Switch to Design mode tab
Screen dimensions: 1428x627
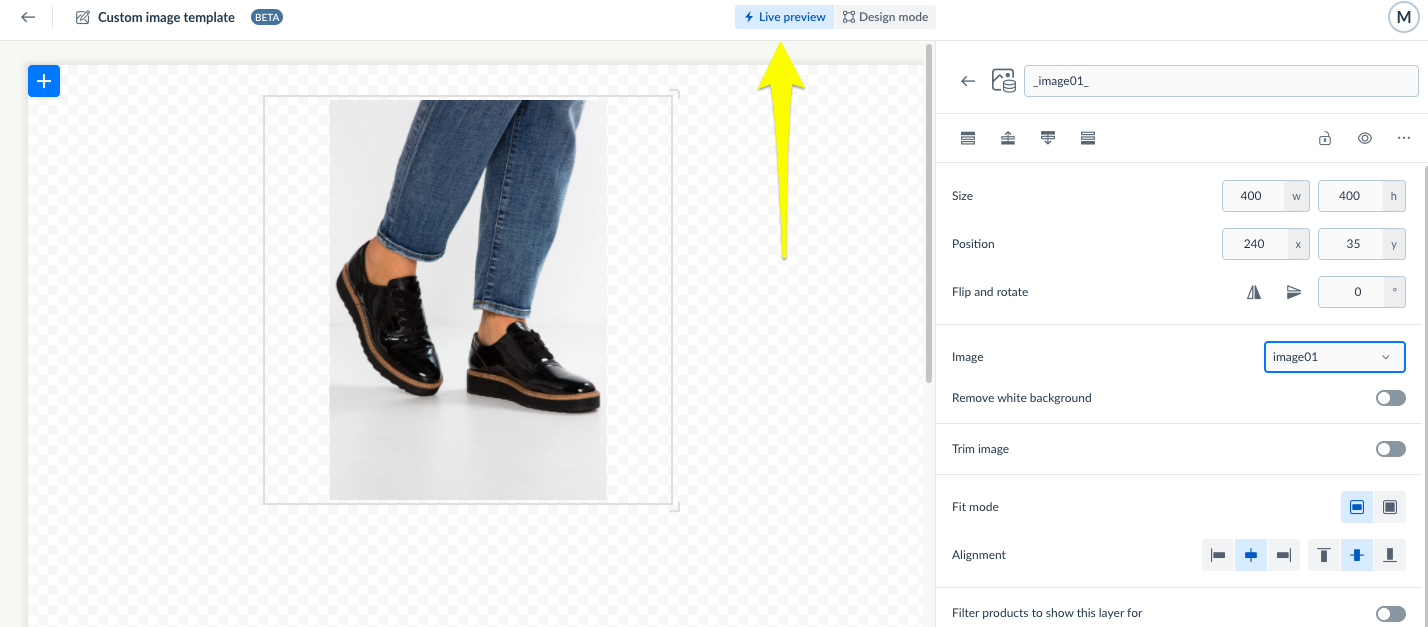coord(885,17)
